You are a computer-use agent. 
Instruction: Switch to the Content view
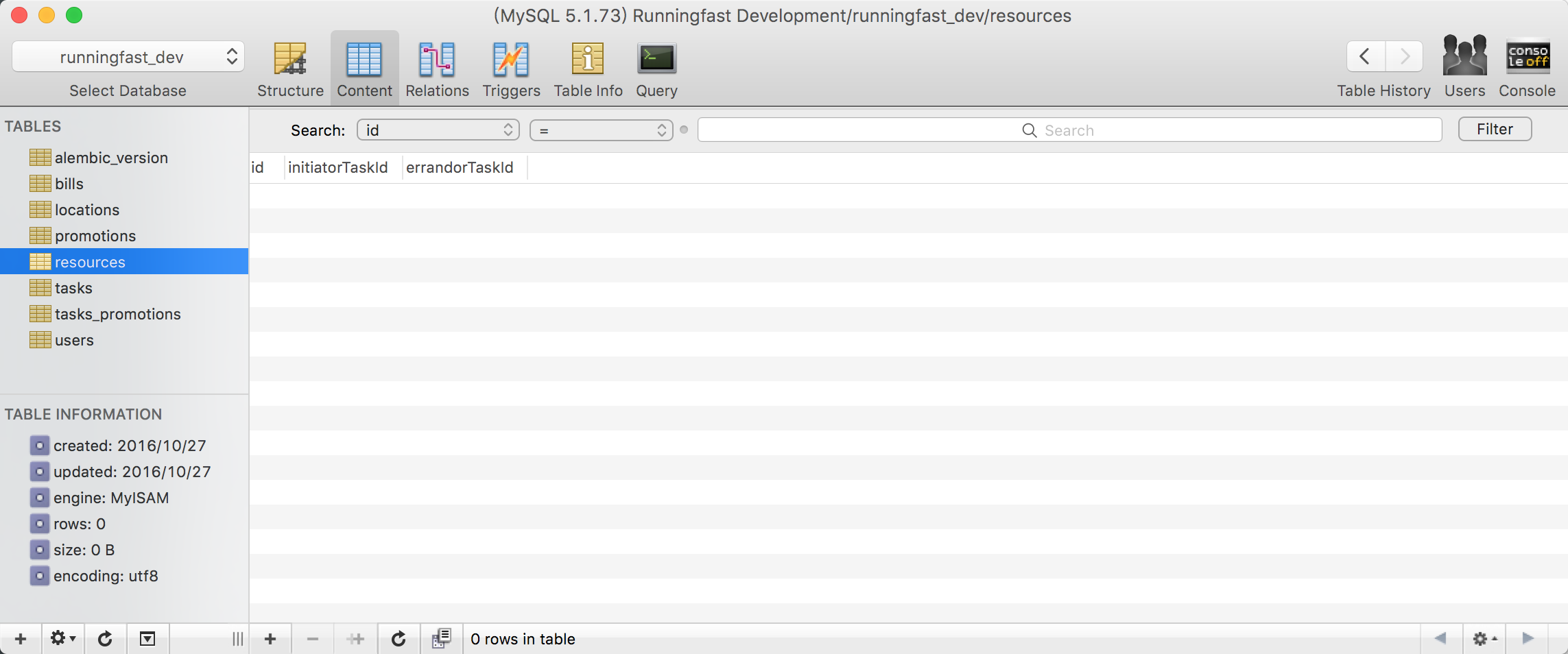364,69
